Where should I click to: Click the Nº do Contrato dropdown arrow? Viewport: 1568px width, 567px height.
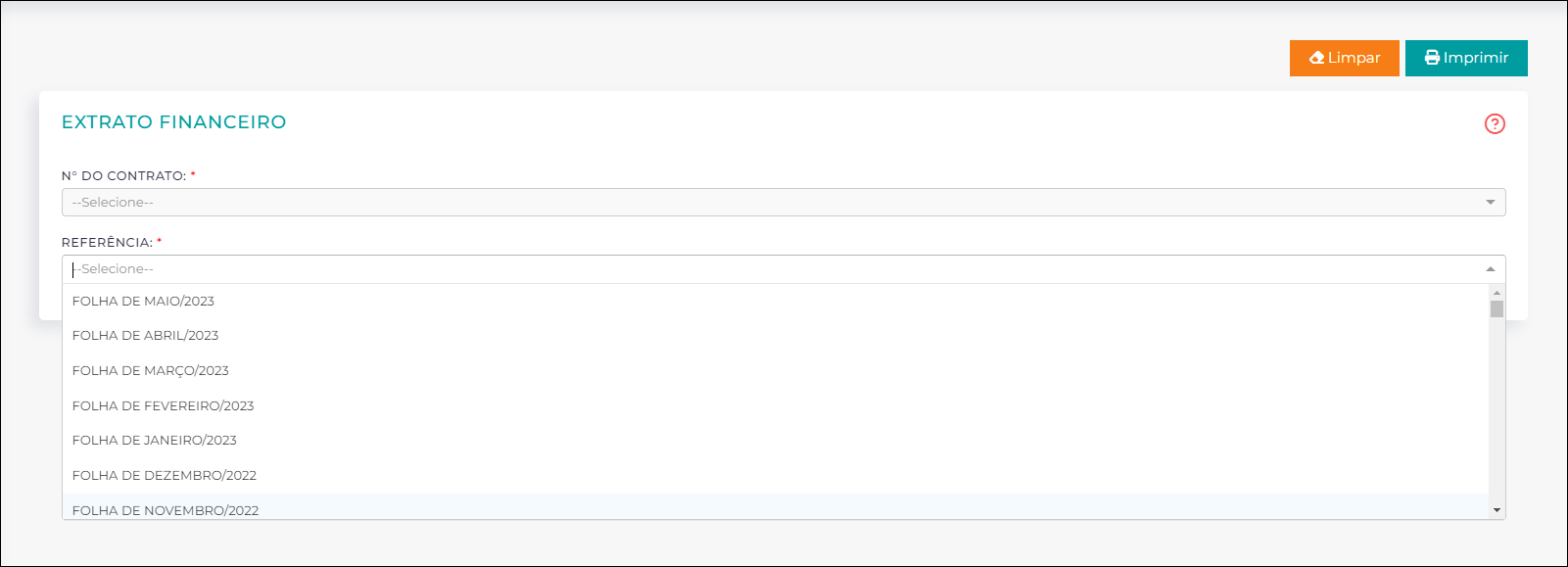point(1491,203)
